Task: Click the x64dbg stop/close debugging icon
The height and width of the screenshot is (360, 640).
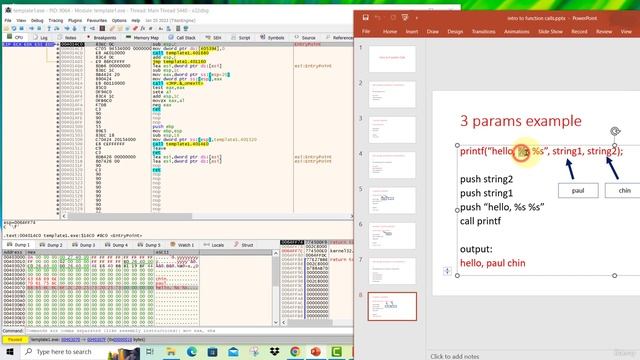Action: (x=21, y=29)
